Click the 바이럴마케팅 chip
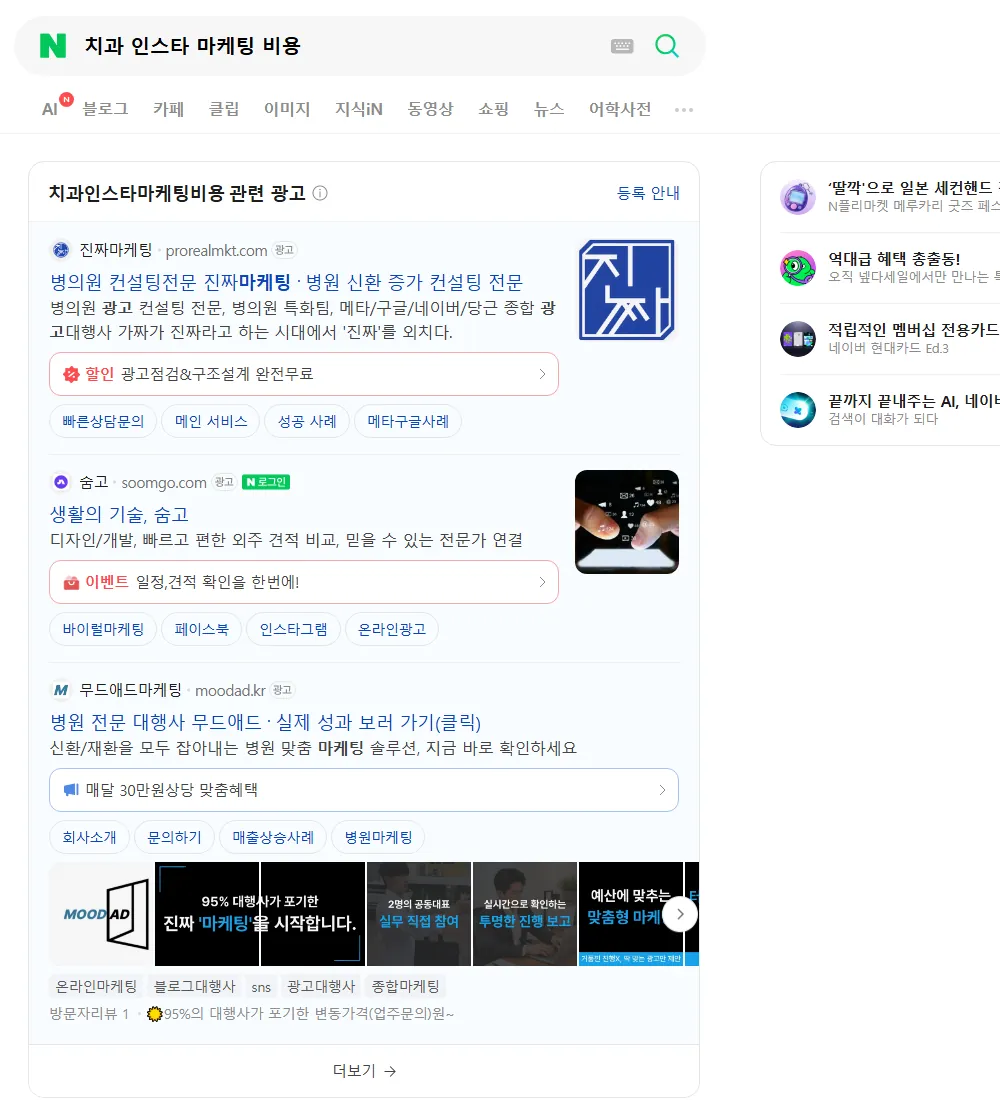1000x1100 pixels. (x=103, y=629)
